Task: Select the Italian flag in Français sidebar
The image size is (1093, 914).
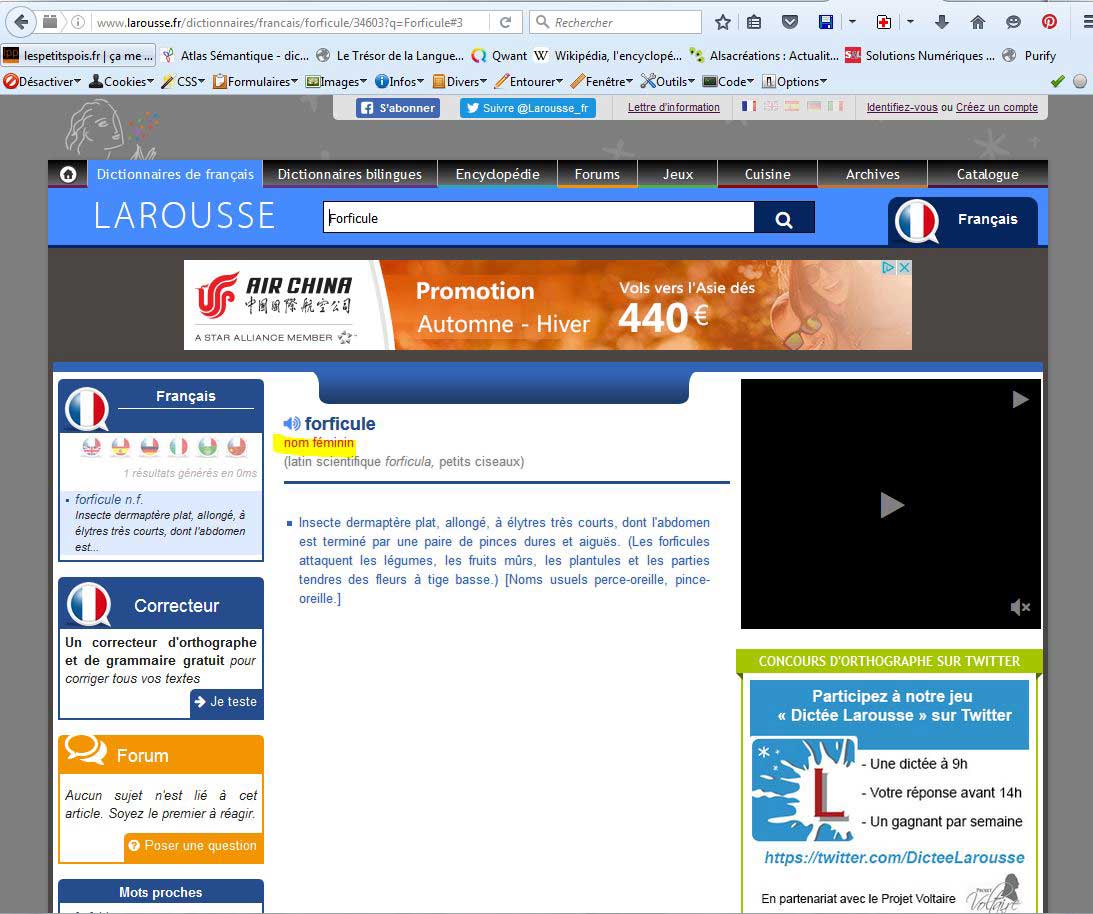Action: coord(178,446)
